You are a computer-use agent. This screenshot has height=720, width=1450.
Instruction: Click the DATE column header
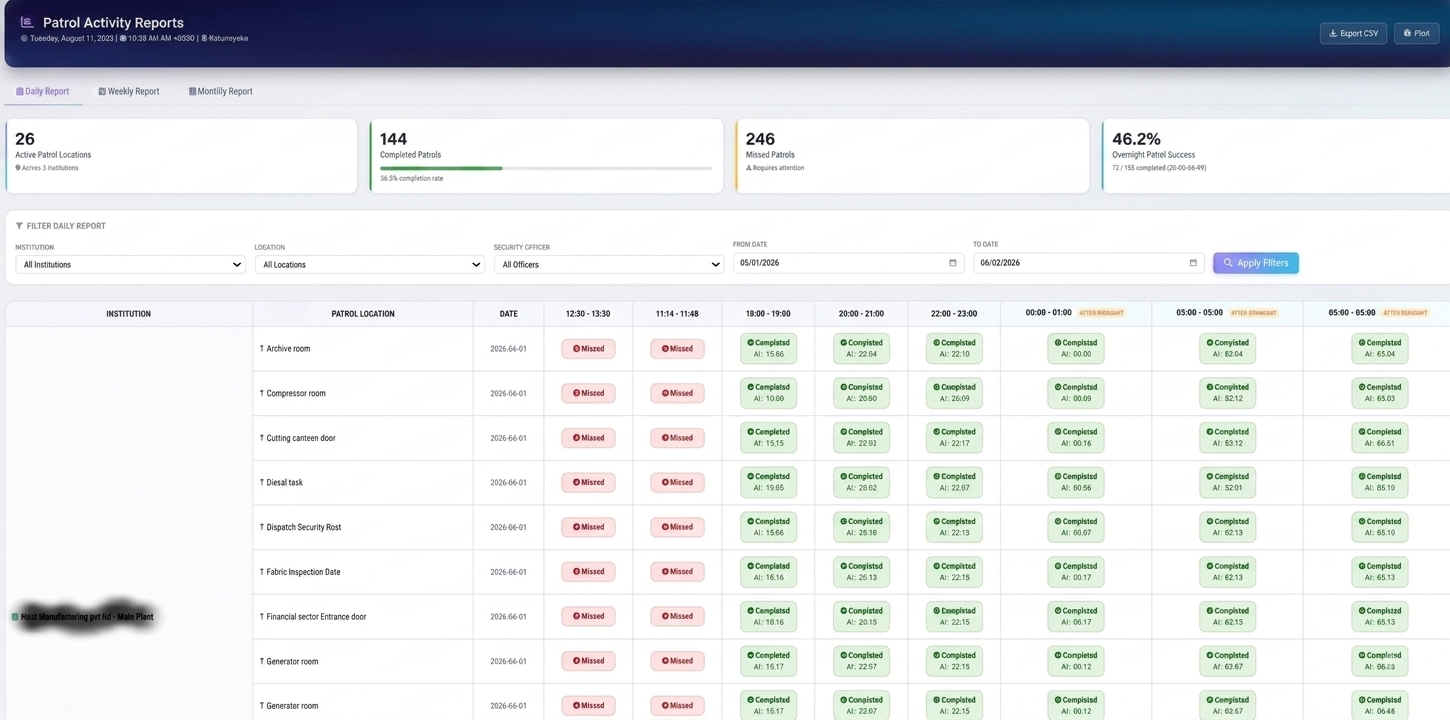(x=509, y=314)
